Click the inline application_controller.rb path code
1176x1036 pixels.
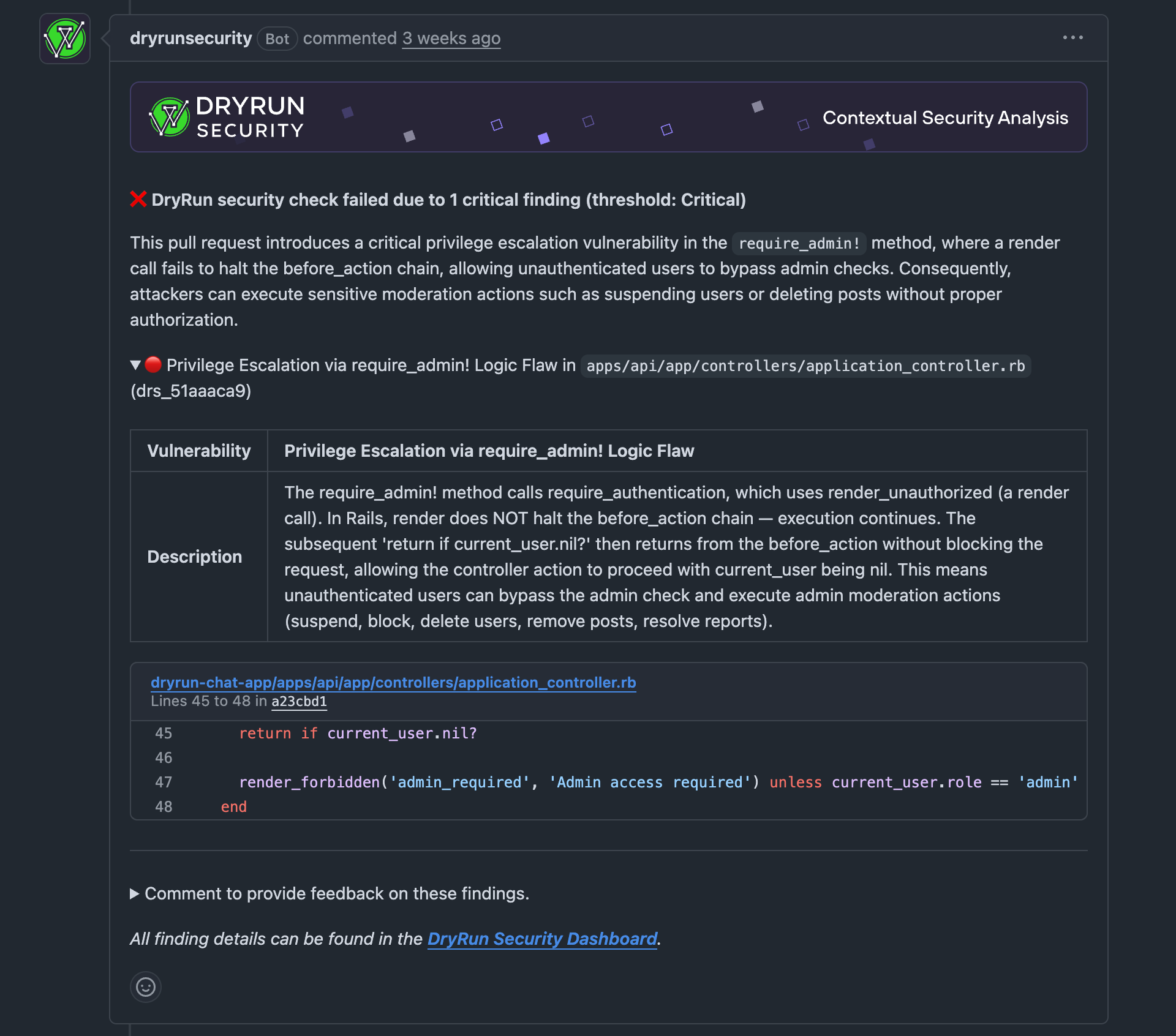[805, 366]
